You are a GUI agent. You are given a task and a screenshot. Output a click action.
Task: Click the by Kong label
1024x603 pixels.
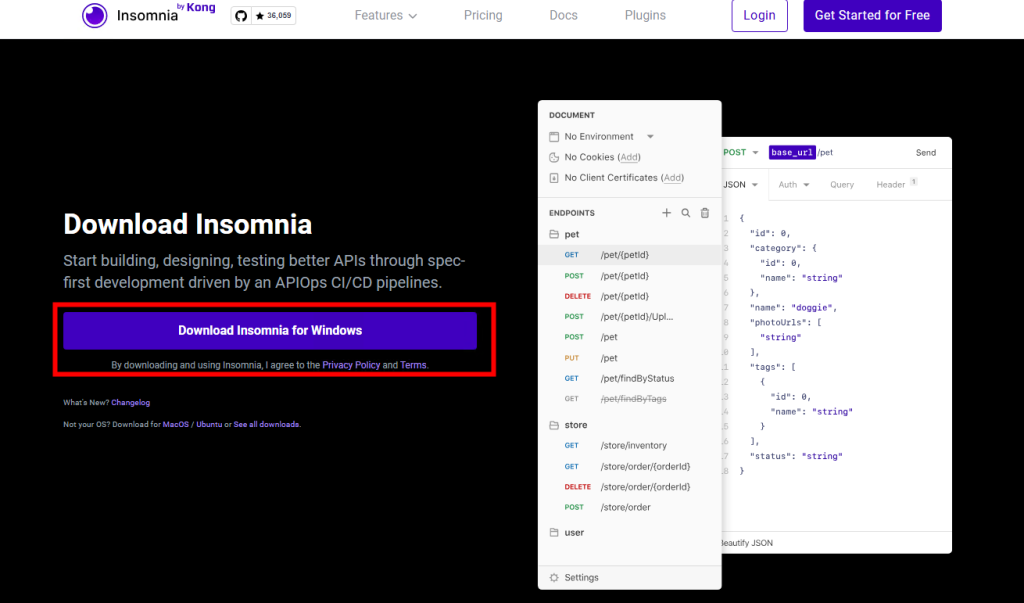(x=196, y=7)
